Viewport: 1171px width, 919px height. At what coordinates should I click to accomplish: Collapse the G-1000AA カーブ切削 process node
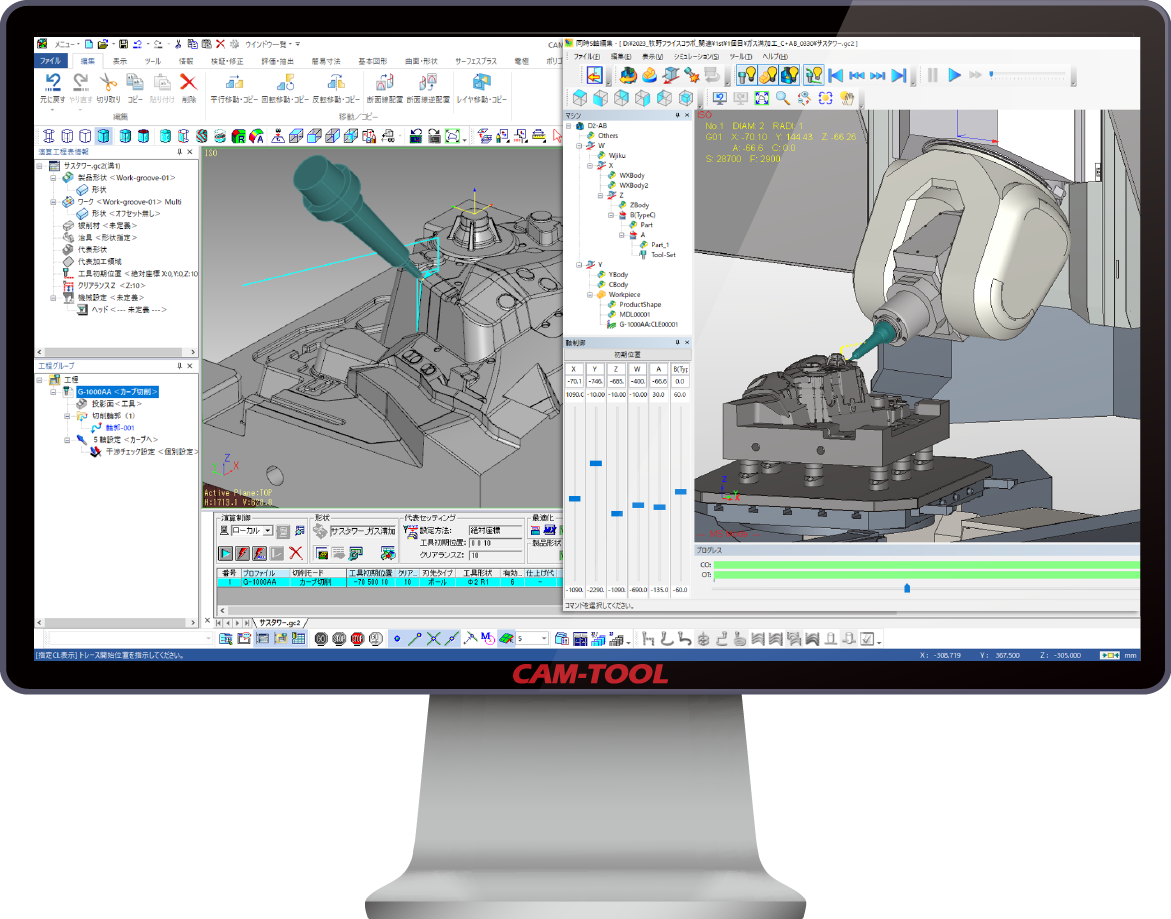point(52,392)
